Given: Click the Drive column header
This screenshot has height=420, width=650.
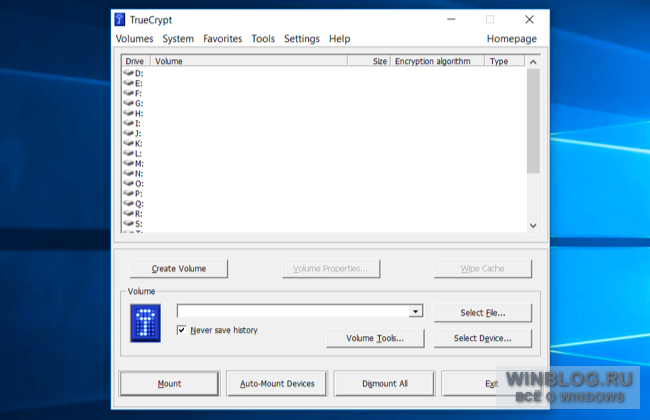Looking at the screenshot, I should 136,61.
